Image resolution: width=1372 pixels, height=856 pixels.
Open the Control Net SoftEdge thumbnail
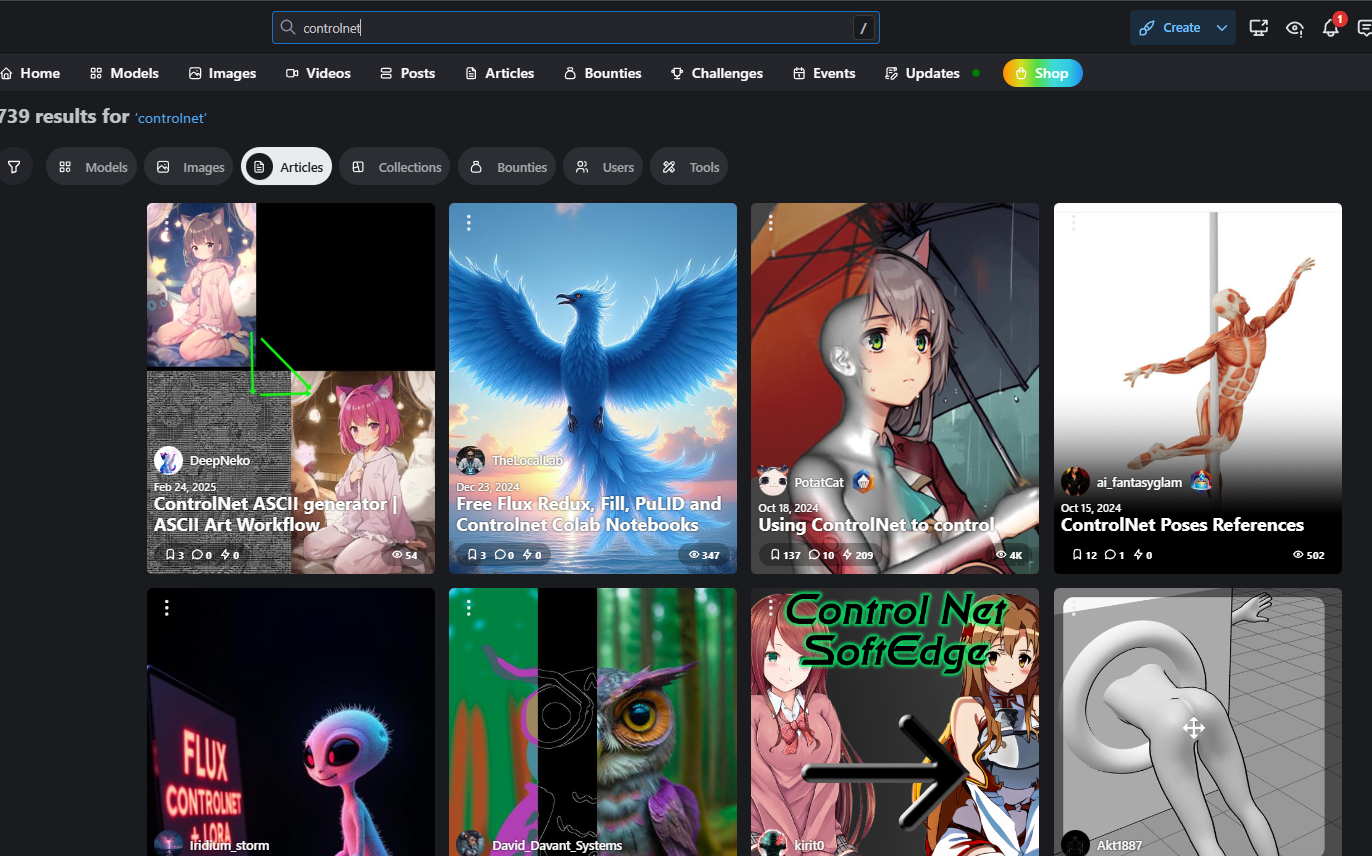[895, 722]
